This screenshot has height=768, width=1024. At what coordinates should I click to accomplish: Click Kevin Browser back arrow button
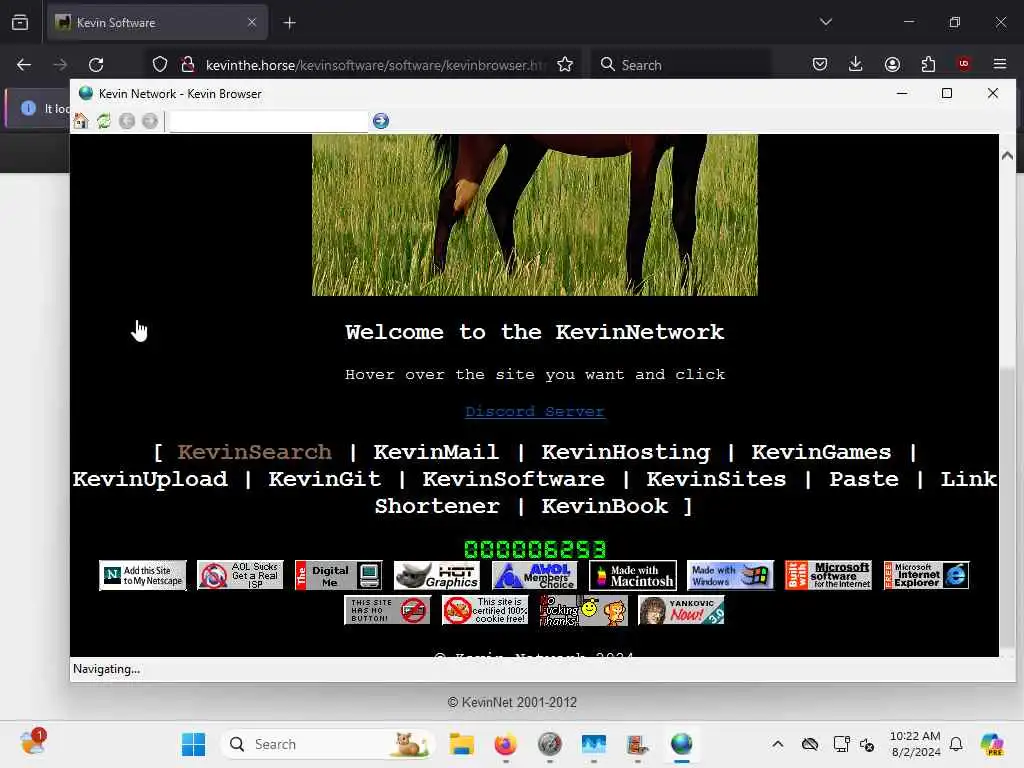(127, 121)
